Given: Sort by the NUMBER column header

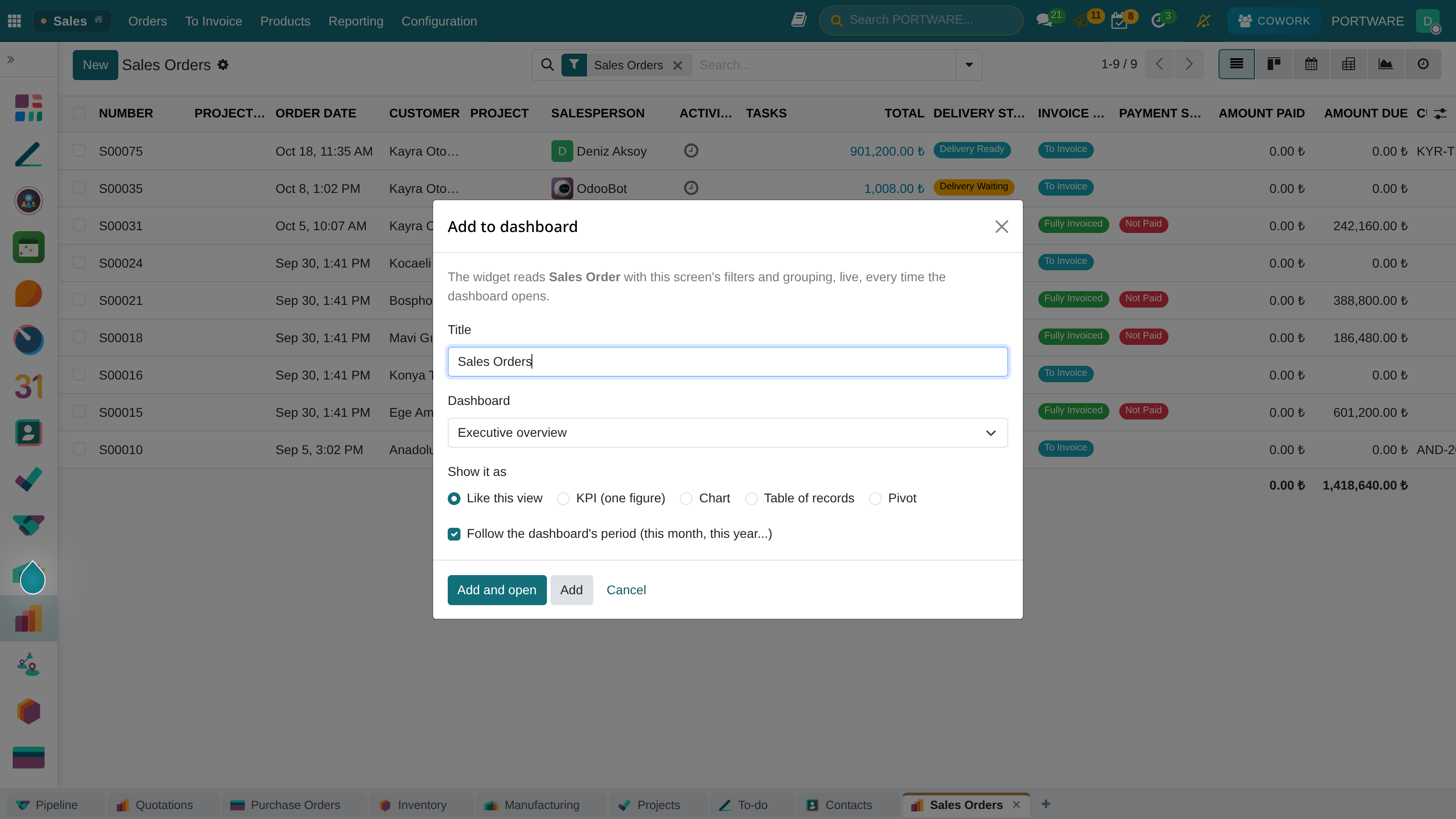Looking at the screenshot, I should 126,113.
